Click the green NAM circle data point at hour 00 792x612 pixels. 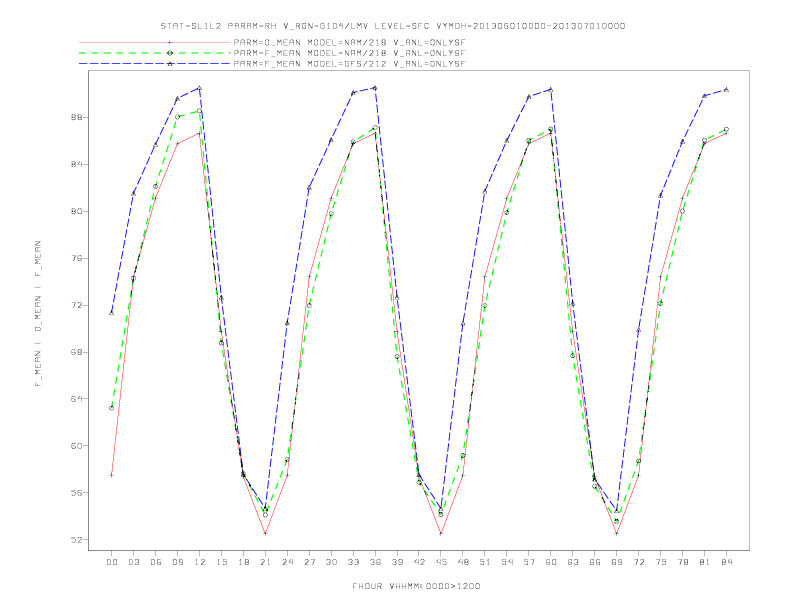point(112,408)
